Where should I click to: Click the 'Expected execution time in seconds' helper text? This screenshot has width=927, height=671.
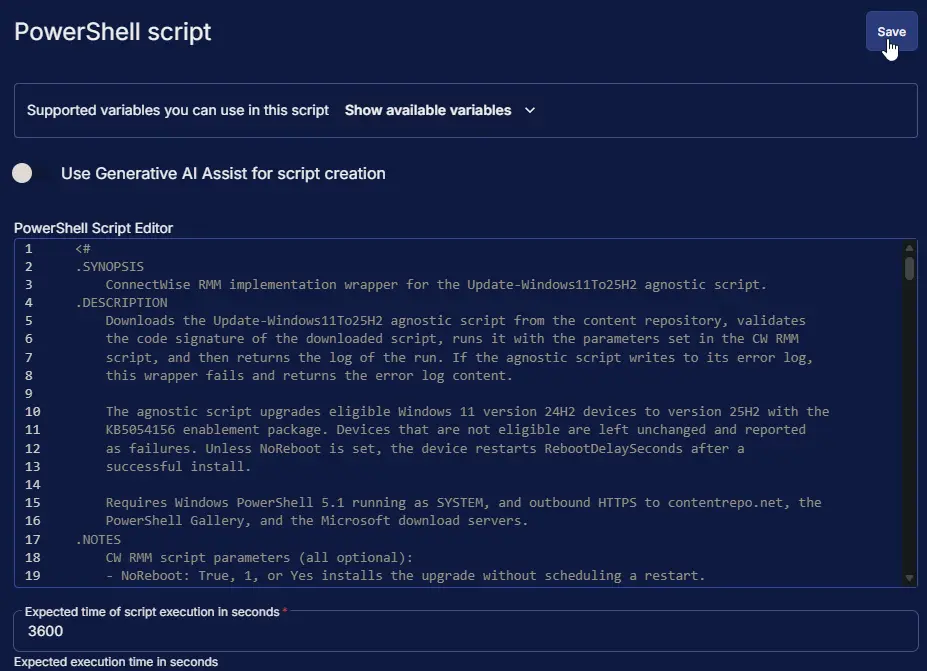(116, 662)
